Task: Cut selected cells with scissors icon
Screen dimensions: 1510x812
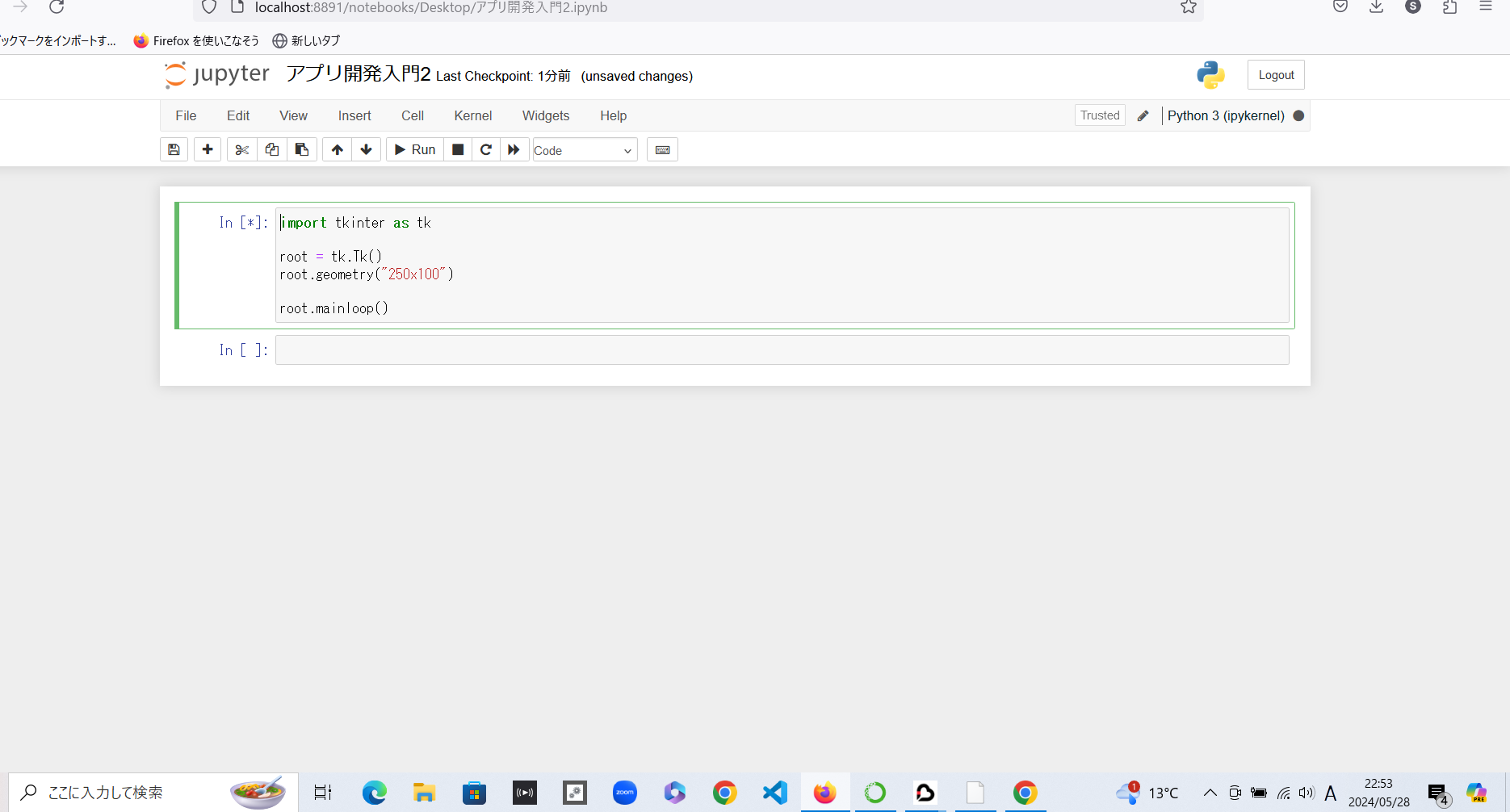Action: pos(241,149)
